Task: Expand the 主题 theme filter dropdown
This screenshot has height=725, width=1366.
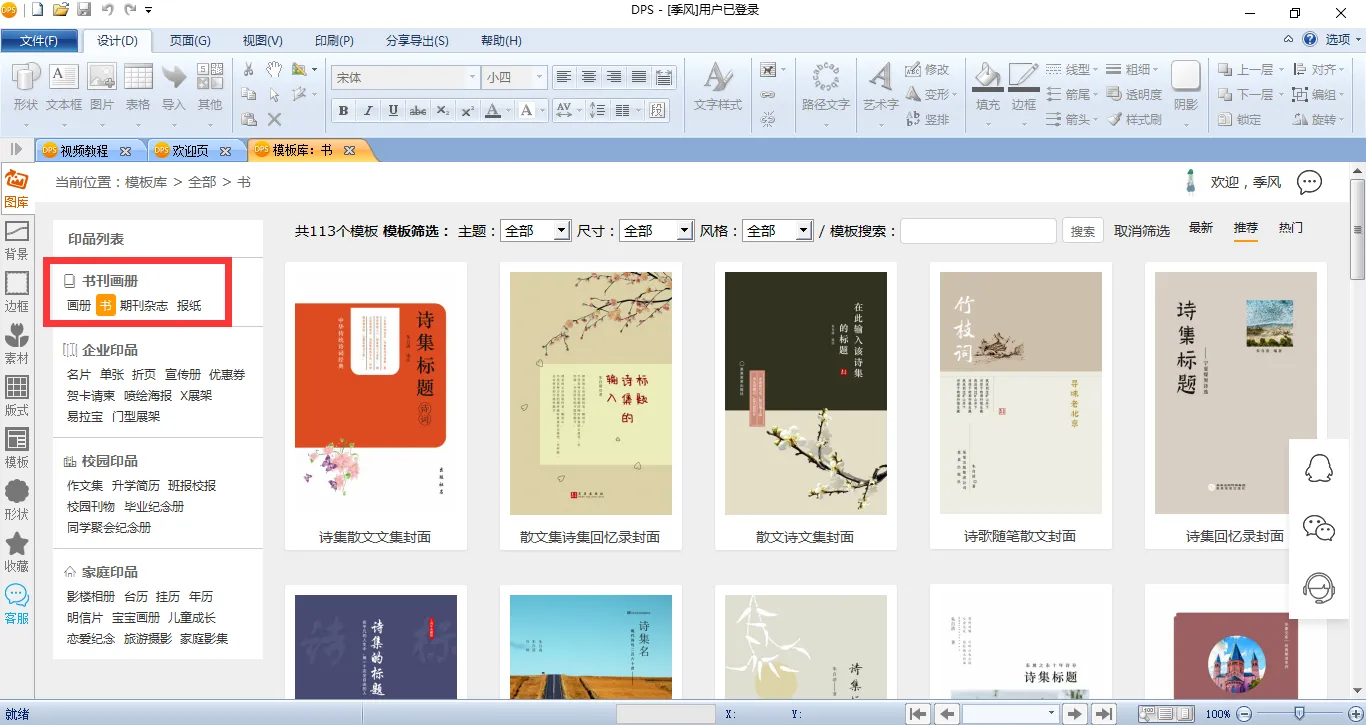Action: (x=561, y=231)
